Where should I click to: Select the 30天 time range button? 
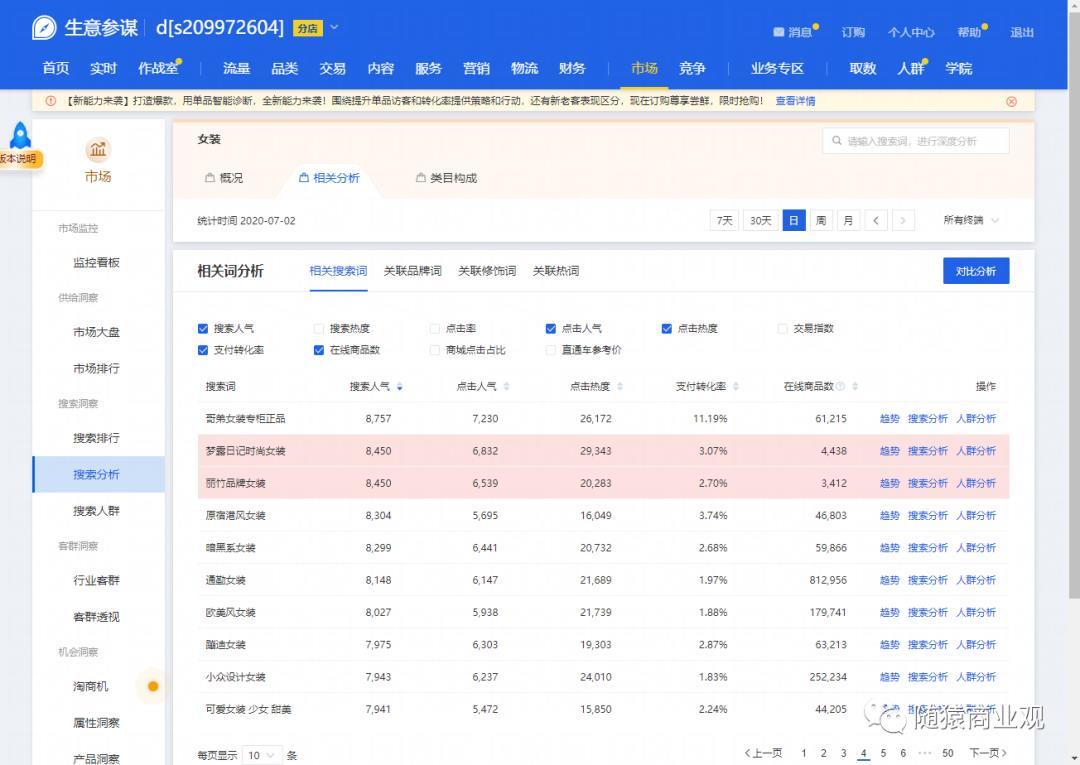[x=760, y=220]
